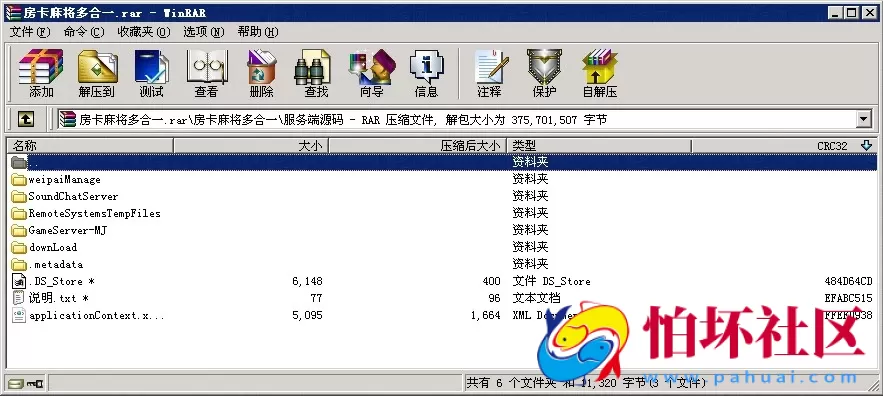This screenshot has height=396, width=883.
Task: Open the 查看 (View) tool
Action: click(206, 73)
